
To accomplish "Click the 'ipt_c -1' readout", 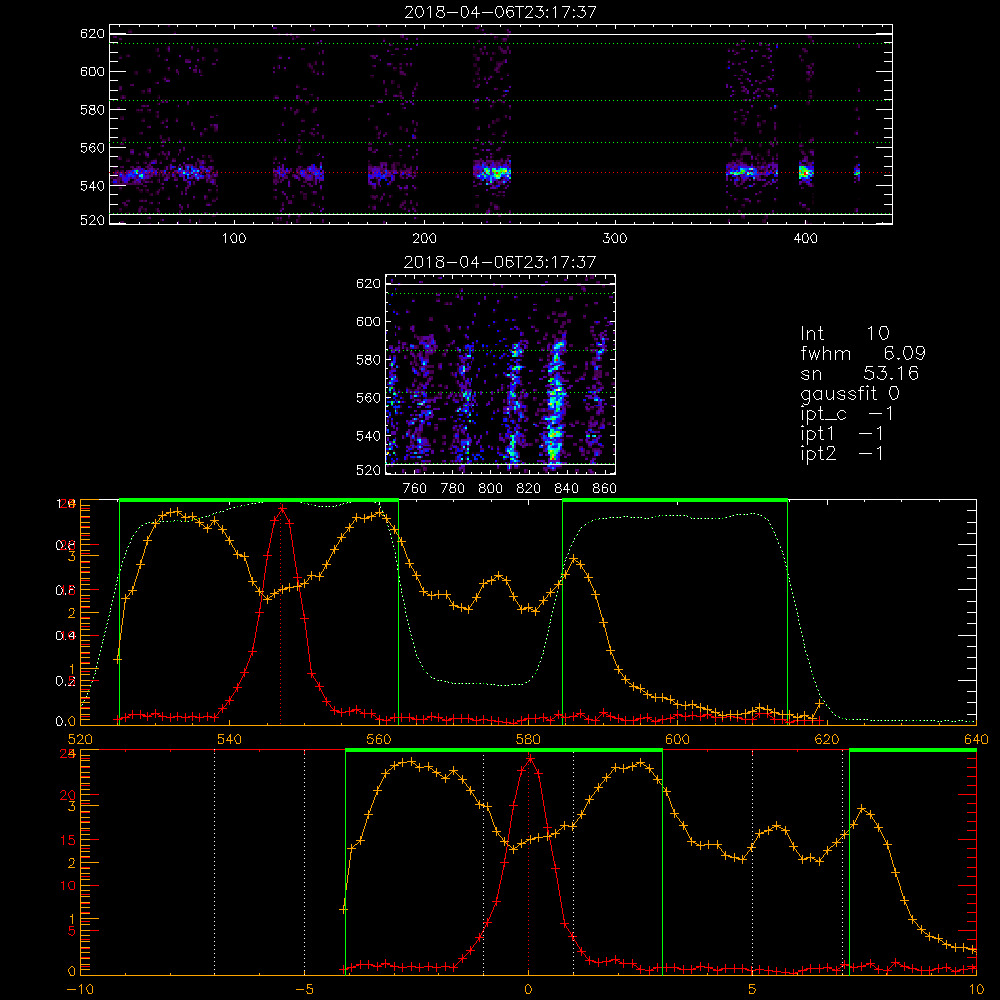I will pyautogui.click(x=847, y=414).
